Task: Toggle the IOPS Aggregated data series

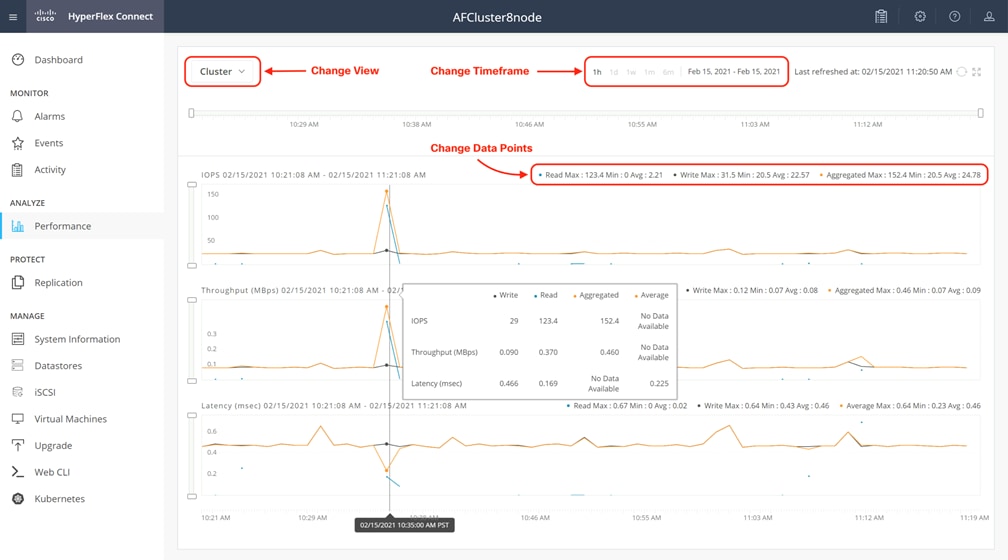Action: point(900,175)
